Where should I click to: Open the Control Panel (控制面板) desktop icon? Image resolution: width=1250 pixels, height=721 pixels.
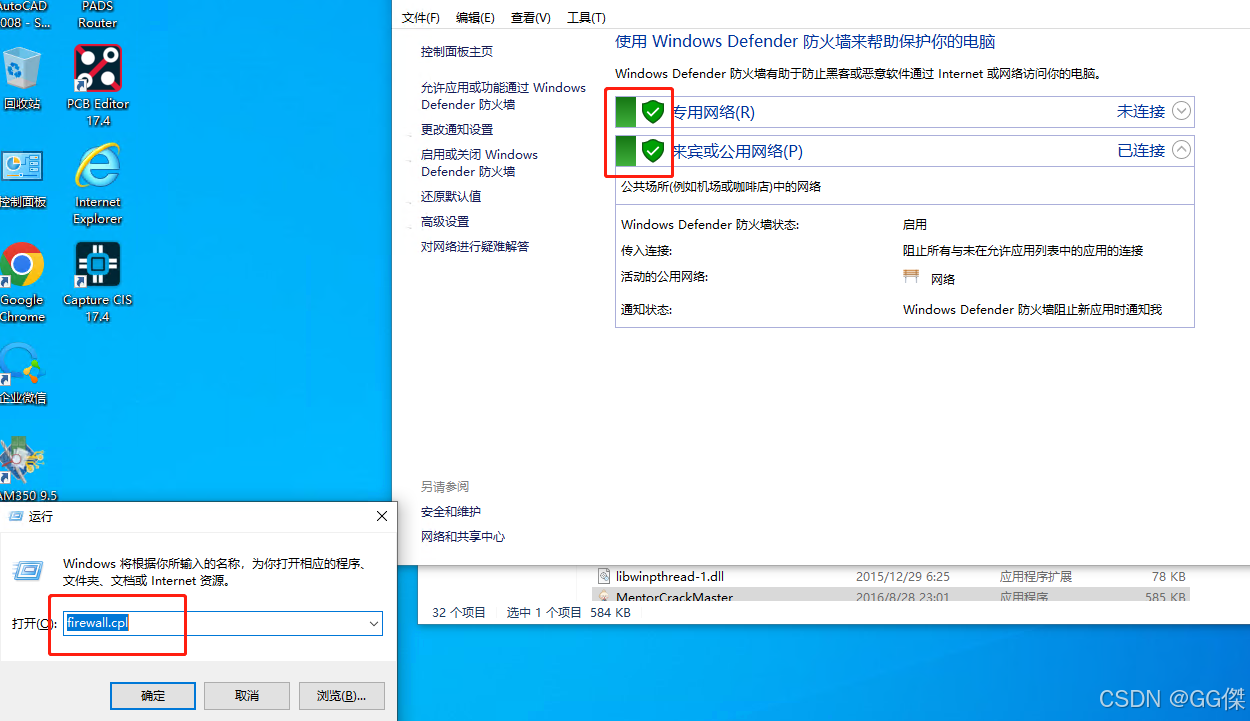[22, 177]
